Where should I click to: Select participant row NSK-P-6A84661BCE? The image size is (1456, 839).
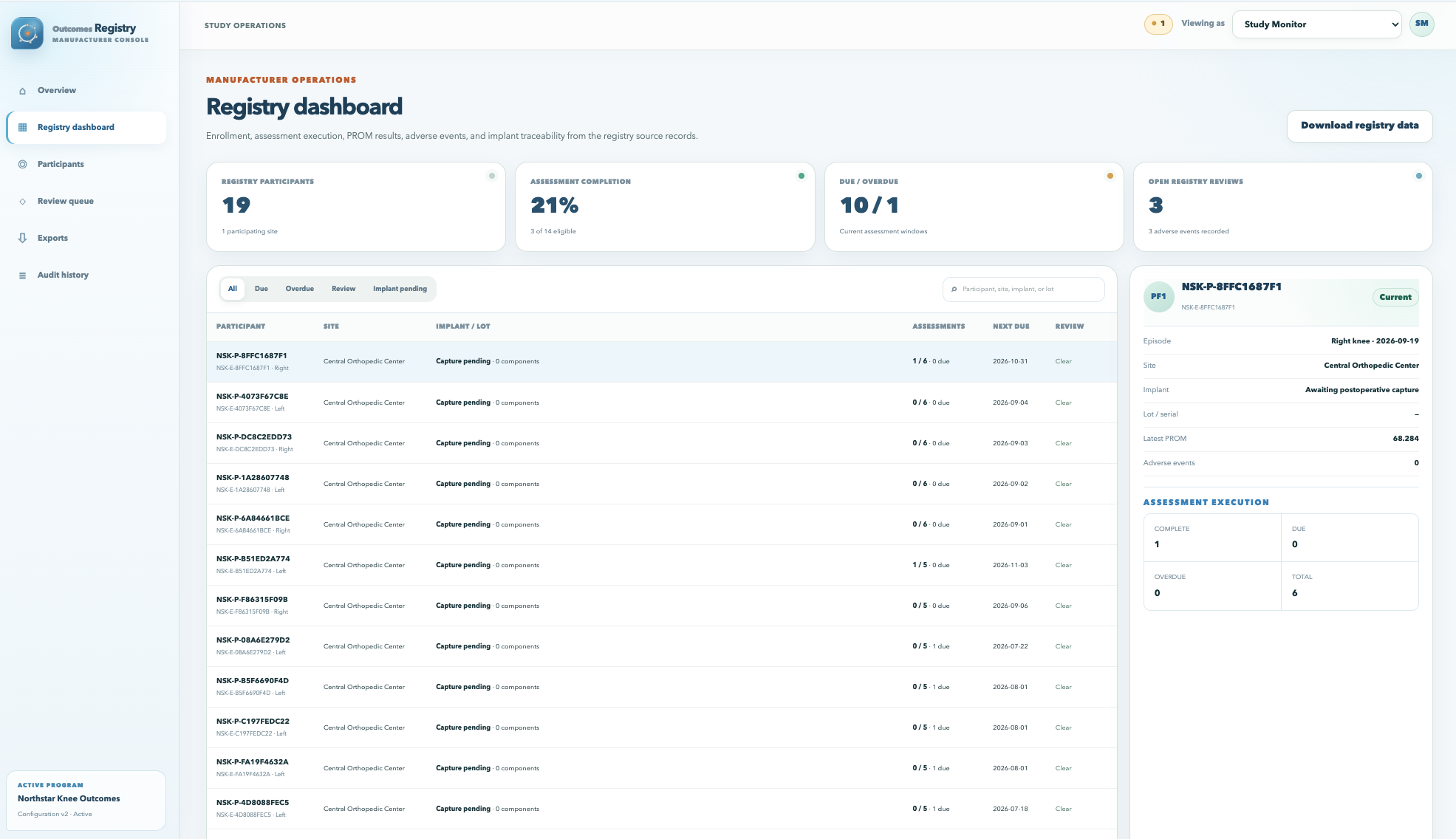point(662,524)
